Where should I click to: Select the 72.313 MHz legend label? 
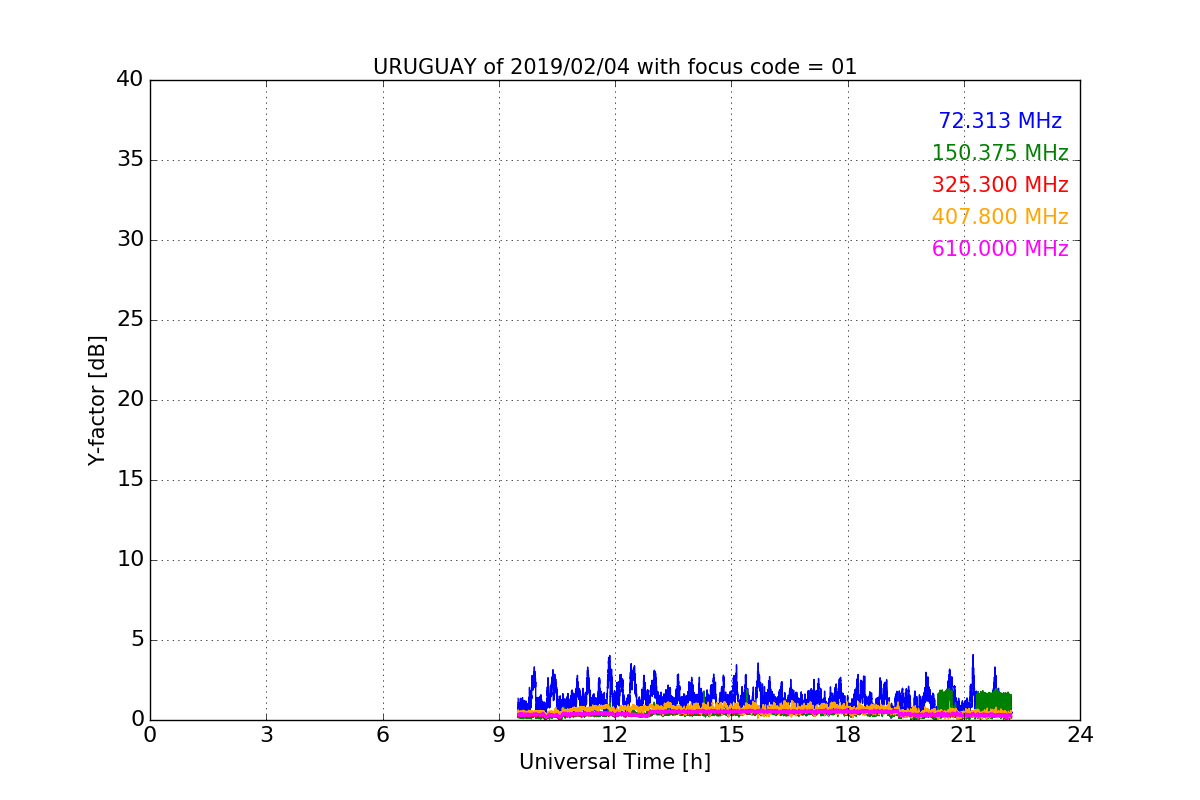(x=1000, y=121)
